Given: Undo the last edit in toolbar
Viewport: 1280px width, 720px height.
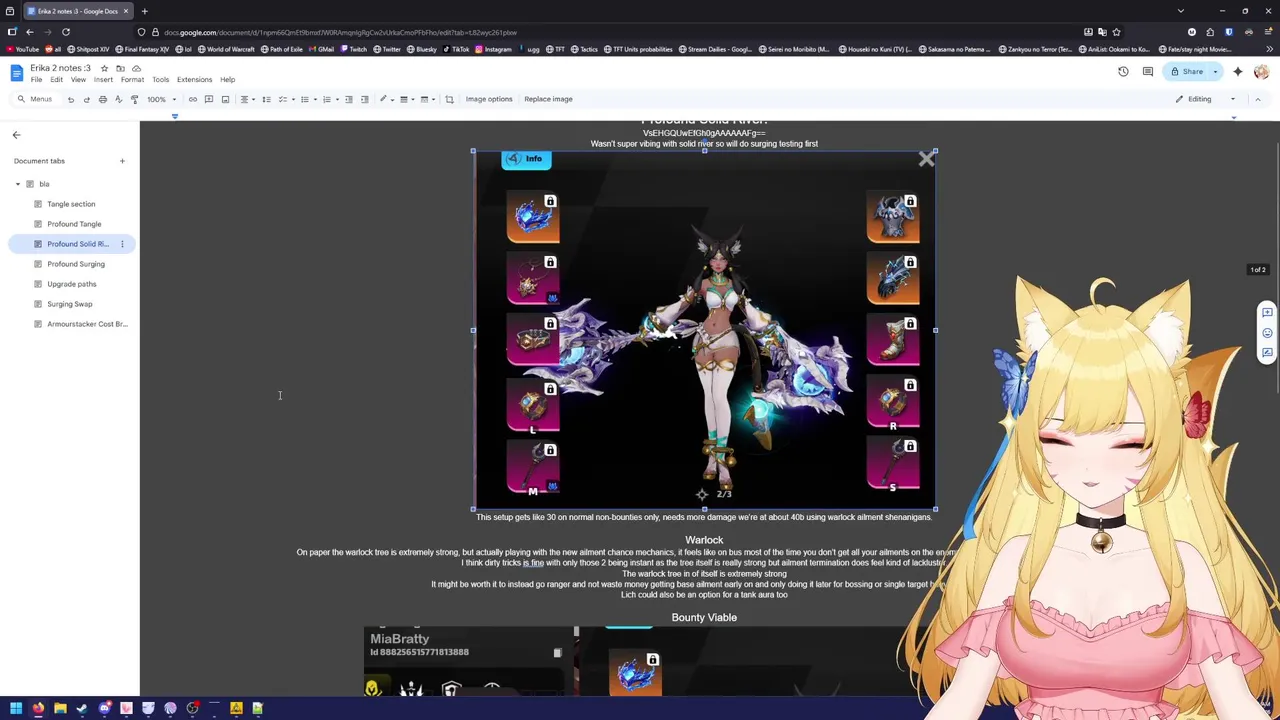Looking at the screenshot, I should 70,99.
